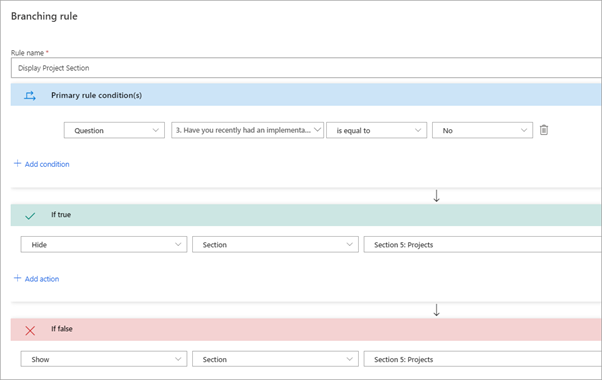
Task: Open the '3. Have you recently had an implementa...' dropdown
Action: [247, 130]
